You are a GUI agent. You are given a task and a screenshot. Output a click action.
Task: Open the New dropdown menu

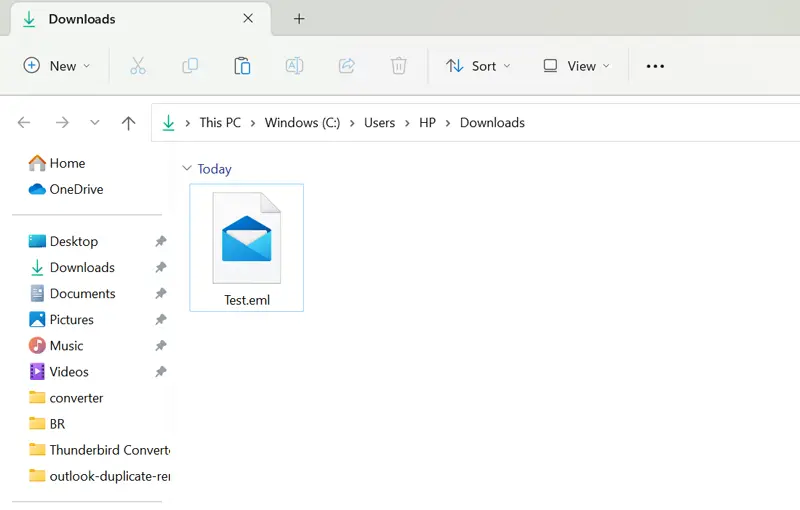(57, 66)
